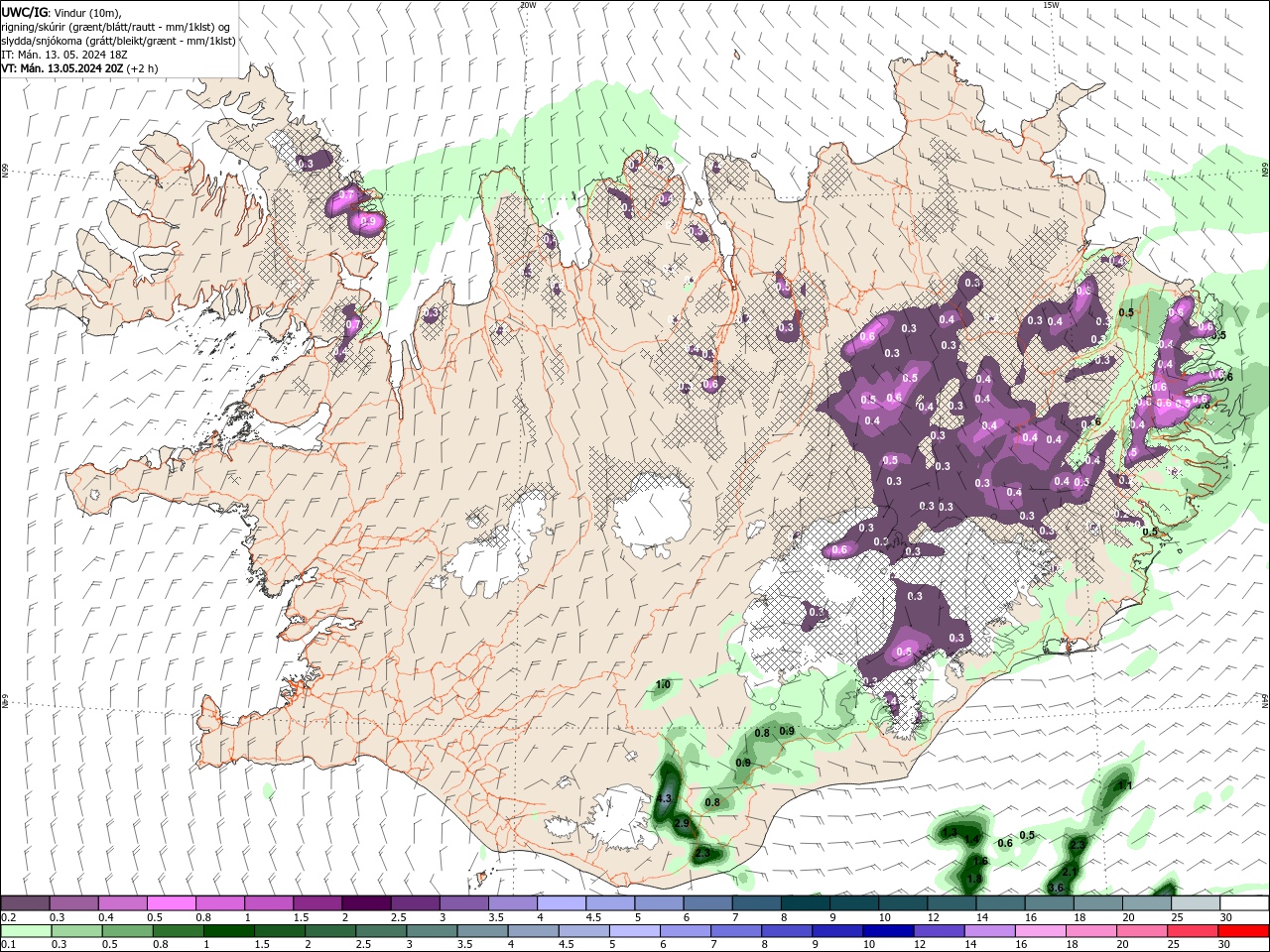Click the '1.1' rainfall value over the sea

click(1125, 784)
